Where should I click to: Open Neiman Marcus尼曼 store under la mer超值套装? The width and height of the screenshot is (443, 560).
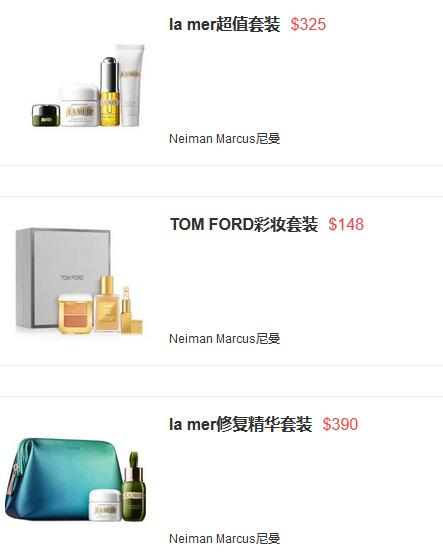point(224,139)
